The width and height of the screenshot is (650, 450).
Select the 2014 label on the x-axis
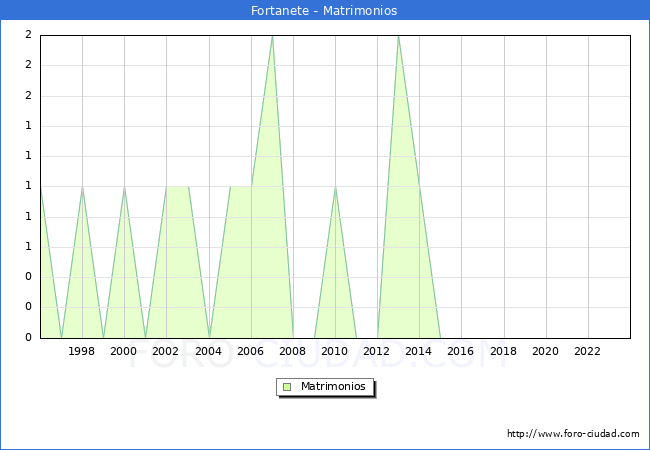coord(419,351)
